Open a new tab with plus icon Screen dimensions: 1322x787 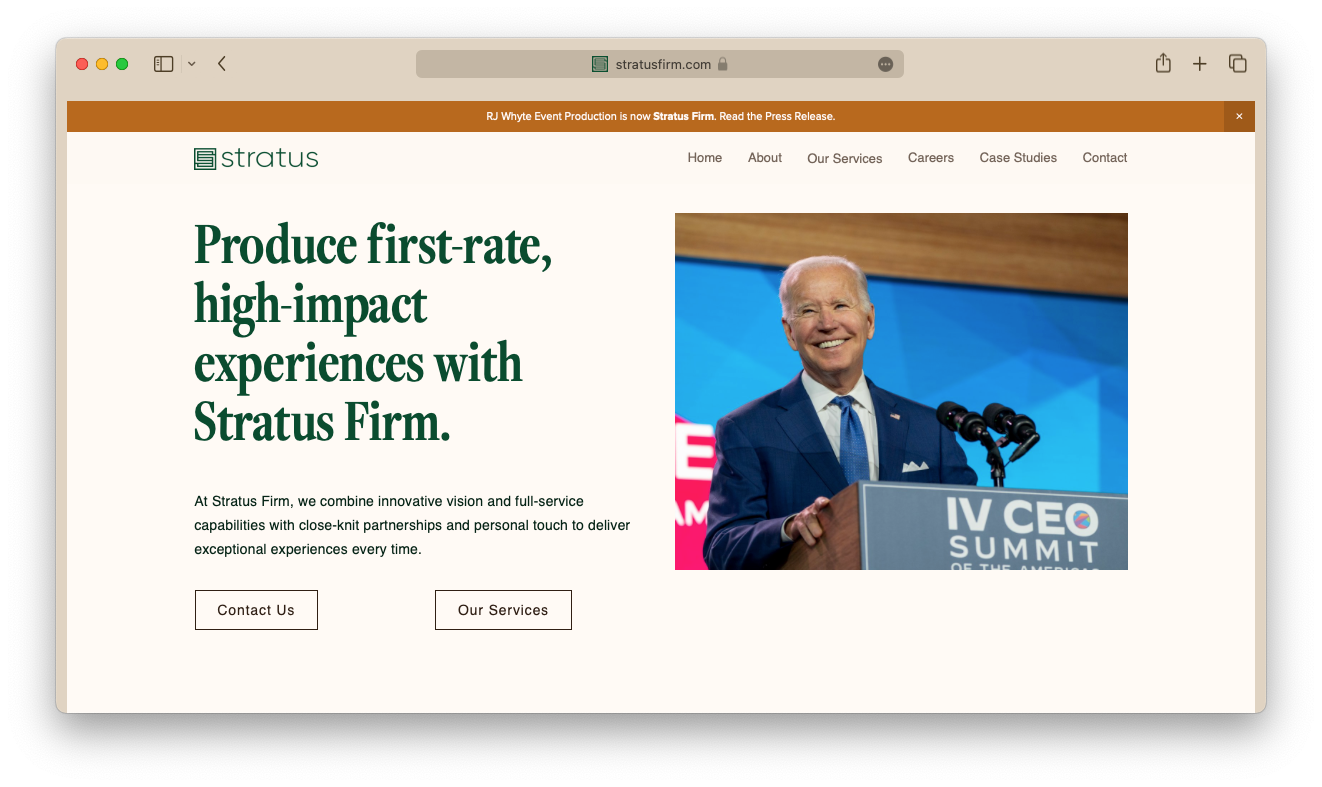(x=1200, y=64)
